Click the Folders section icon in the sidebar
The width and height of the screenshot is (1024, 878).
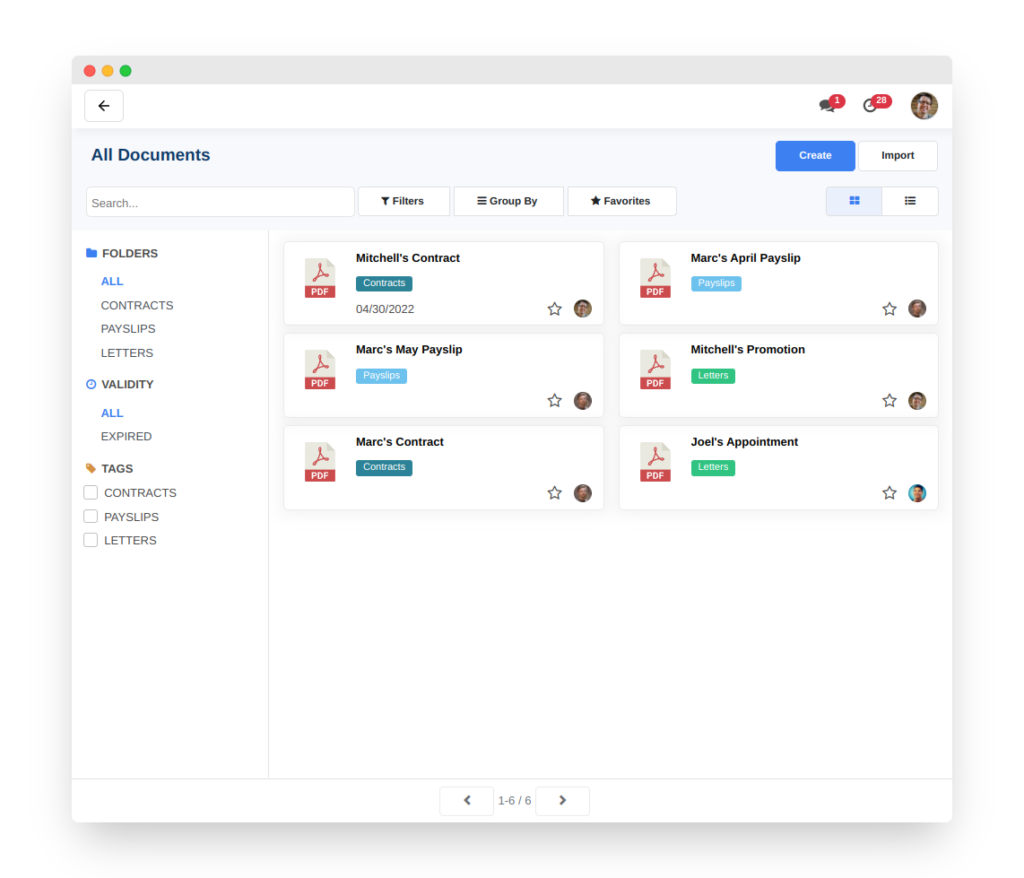91,253
